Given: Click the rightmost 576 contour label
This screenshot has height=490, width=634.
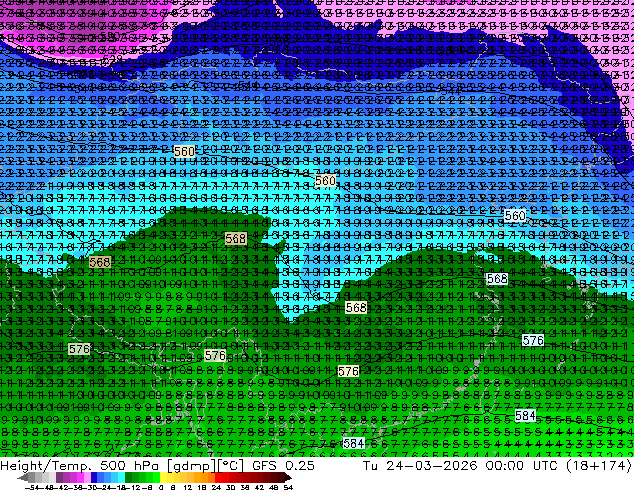Looking at the screenshot, I should point(533,340).
